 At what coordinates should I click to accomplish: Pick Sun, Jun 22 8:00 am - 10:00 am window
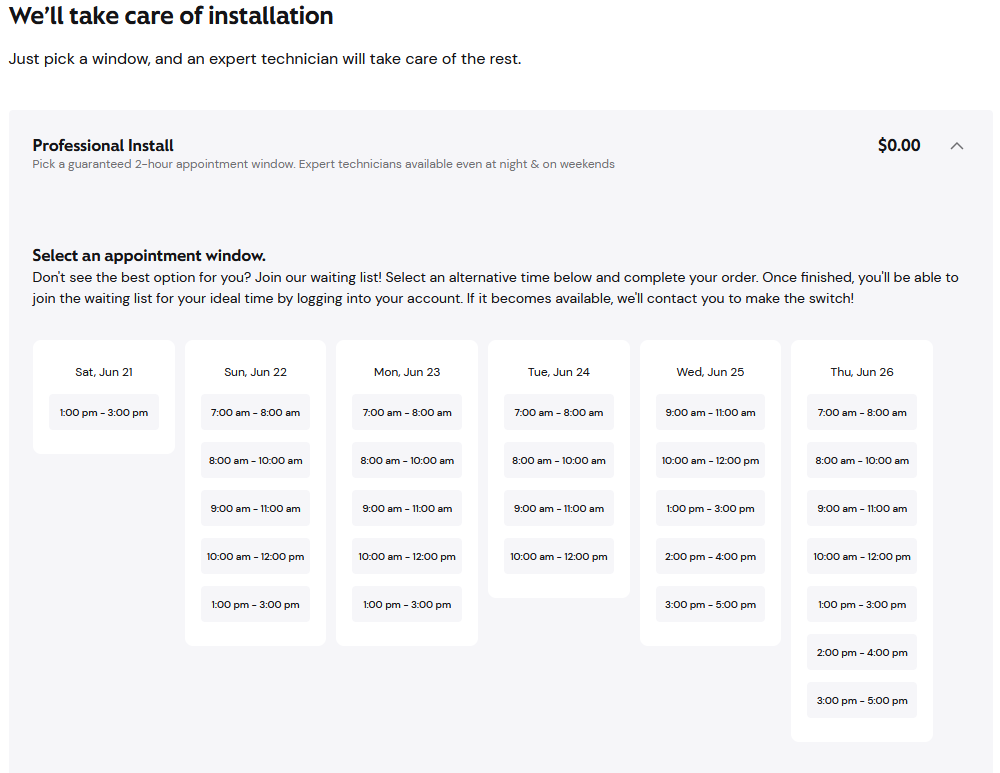255,460
